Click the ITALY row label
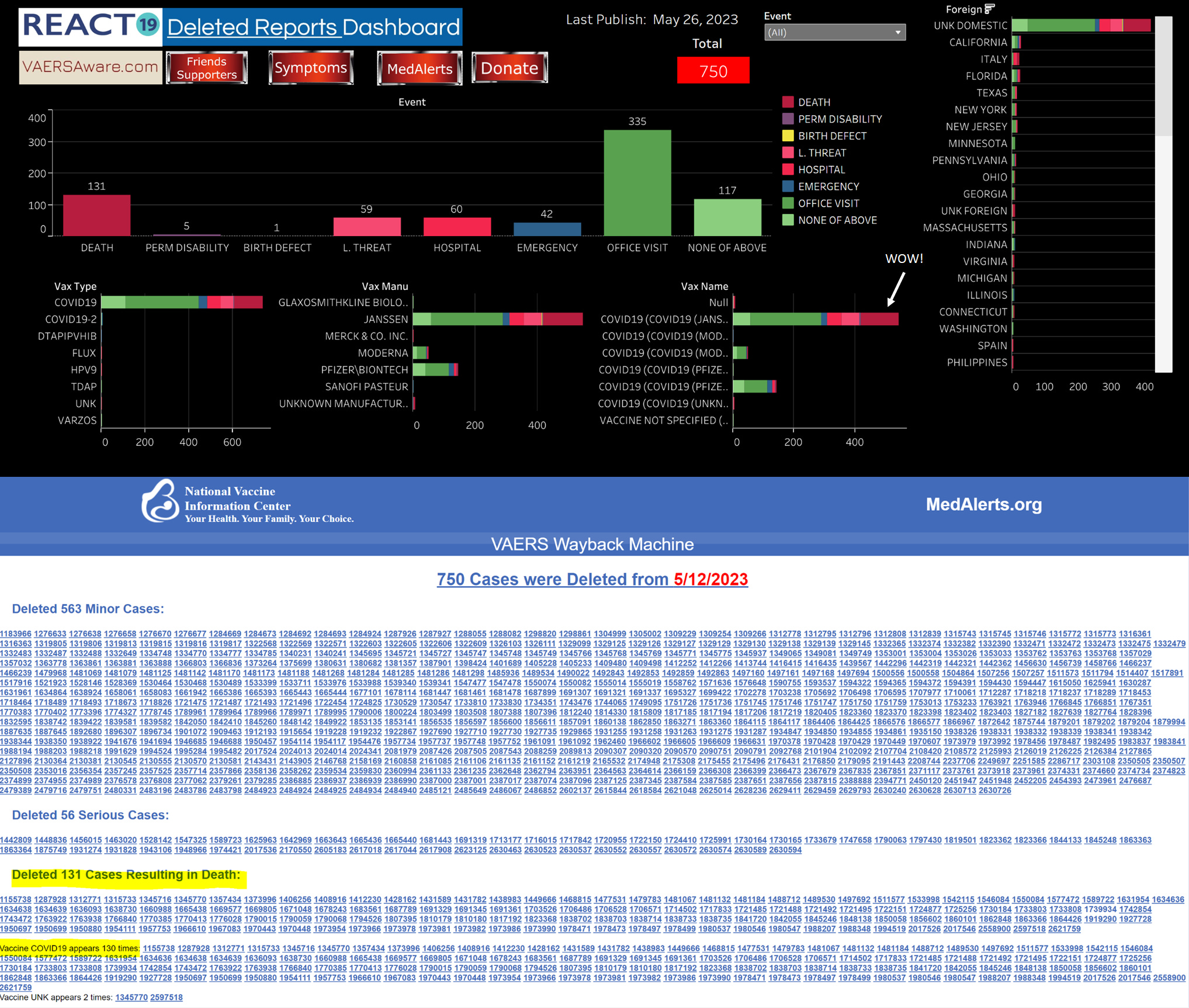The width and height of the screenshot is (1189, 1008). 993,59
